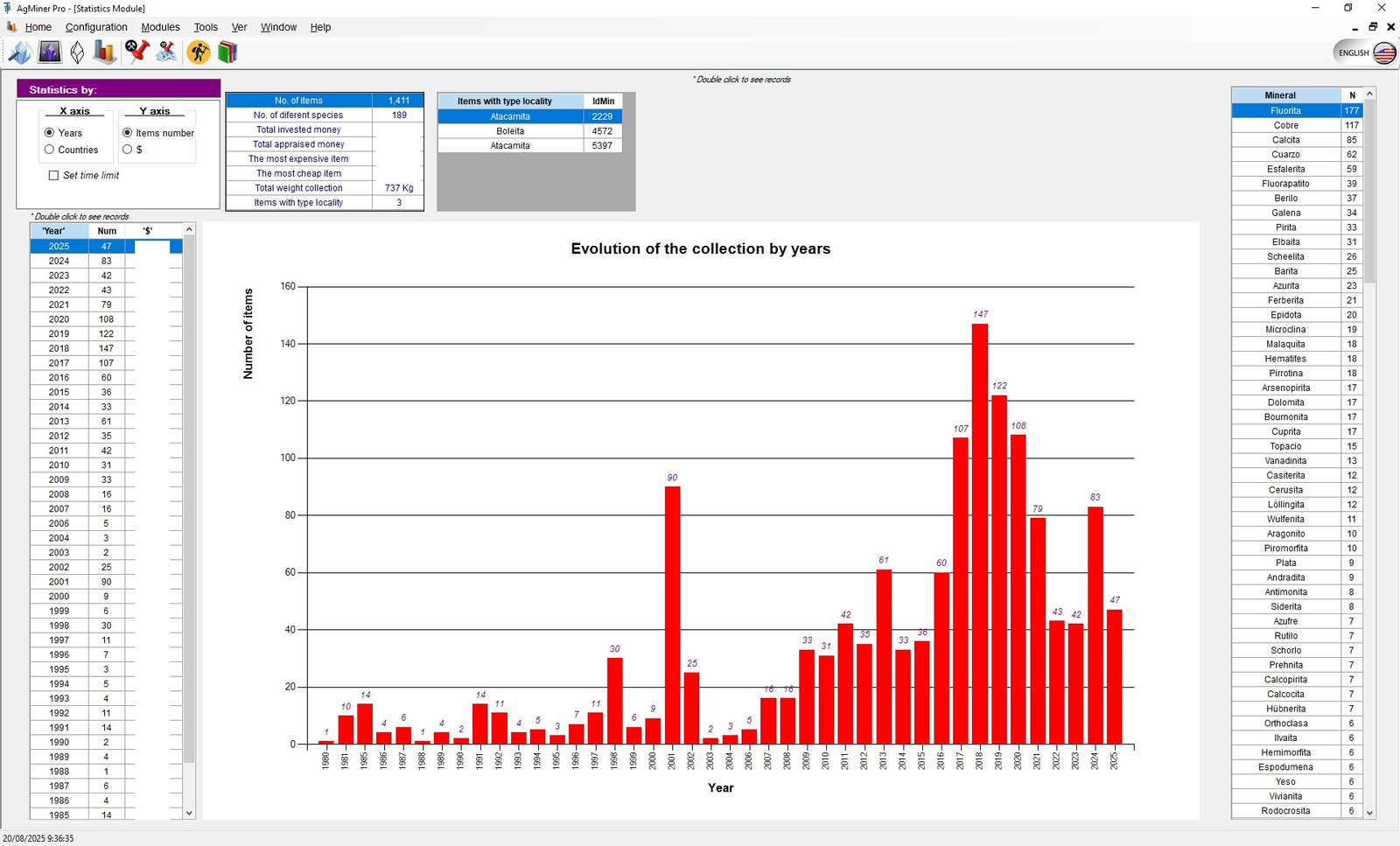Click the 2001 bar labeled 90
This screenshot has height=846, width=1400.
672,615
